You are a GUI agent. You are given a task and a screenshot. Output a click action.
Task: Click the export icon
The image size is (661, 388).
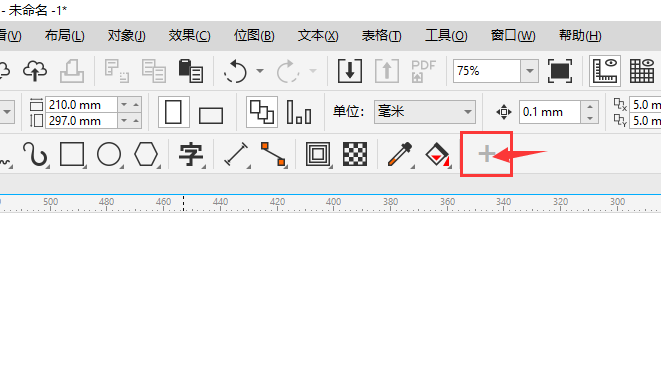(387, 71)
